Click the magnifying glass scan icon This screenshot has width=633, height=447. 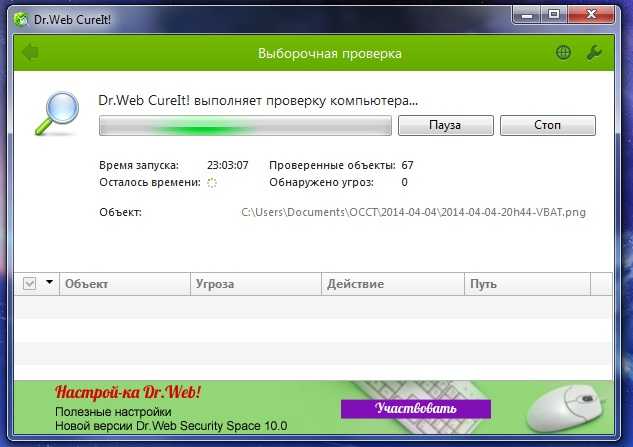click(x=57, y=113)
